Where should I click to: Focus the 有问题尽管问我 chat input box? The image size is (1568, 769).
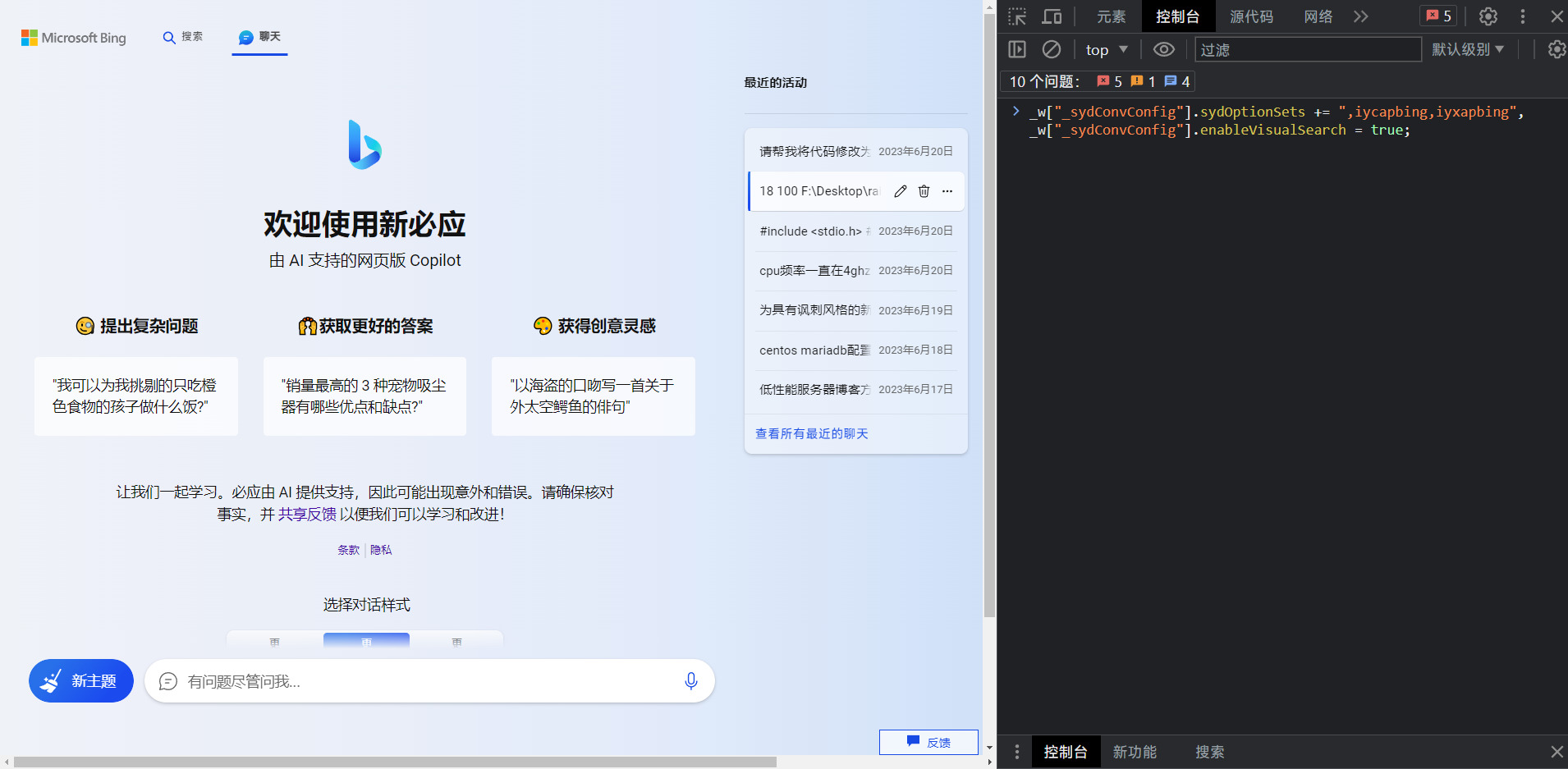[429, 681]
